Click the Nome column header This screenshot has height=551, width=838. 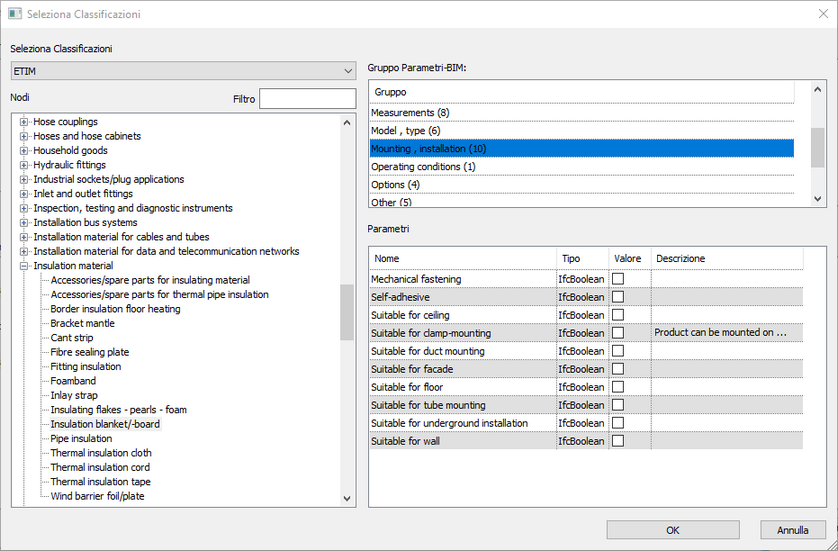click(x=463, y=259)
